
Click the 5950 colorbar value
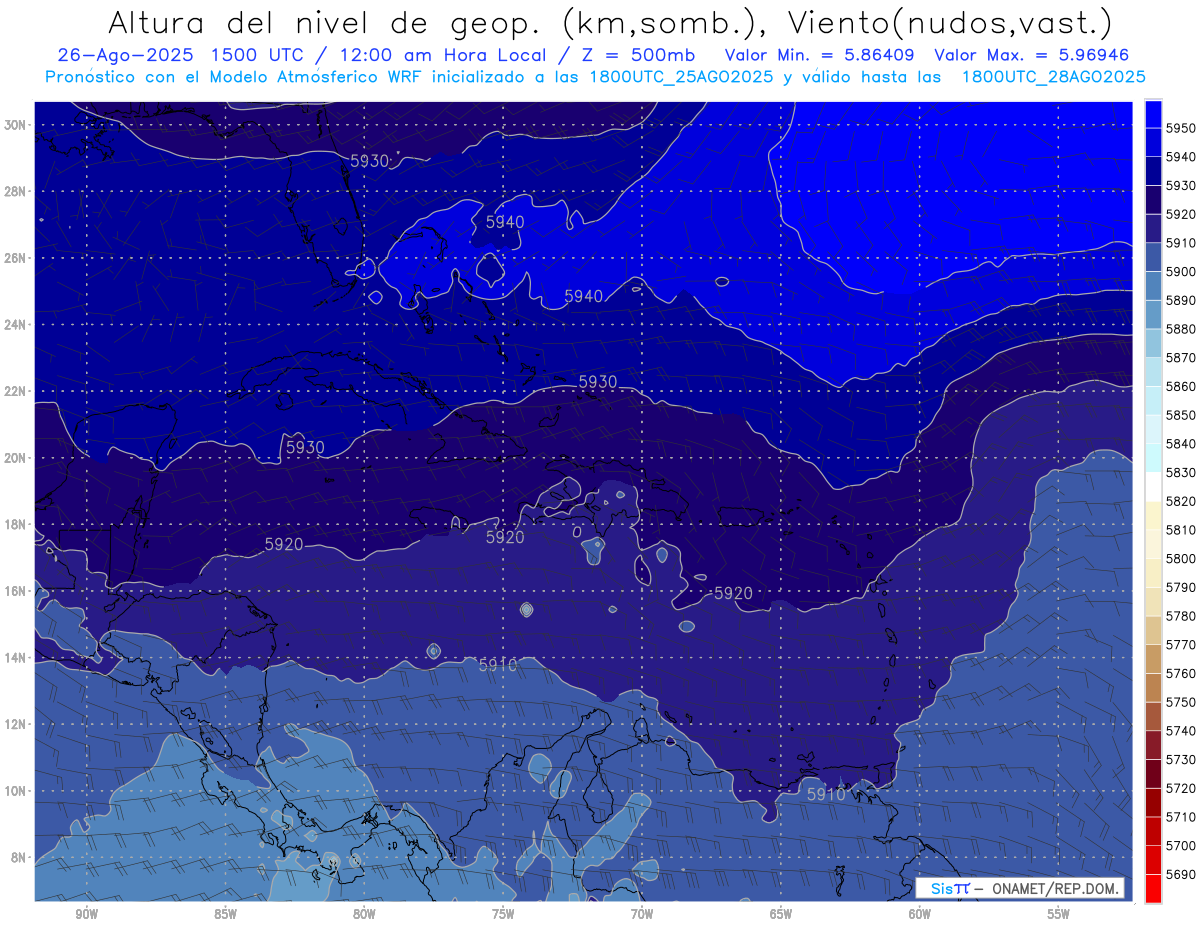pyautogui.click(x=1181, y=128)
